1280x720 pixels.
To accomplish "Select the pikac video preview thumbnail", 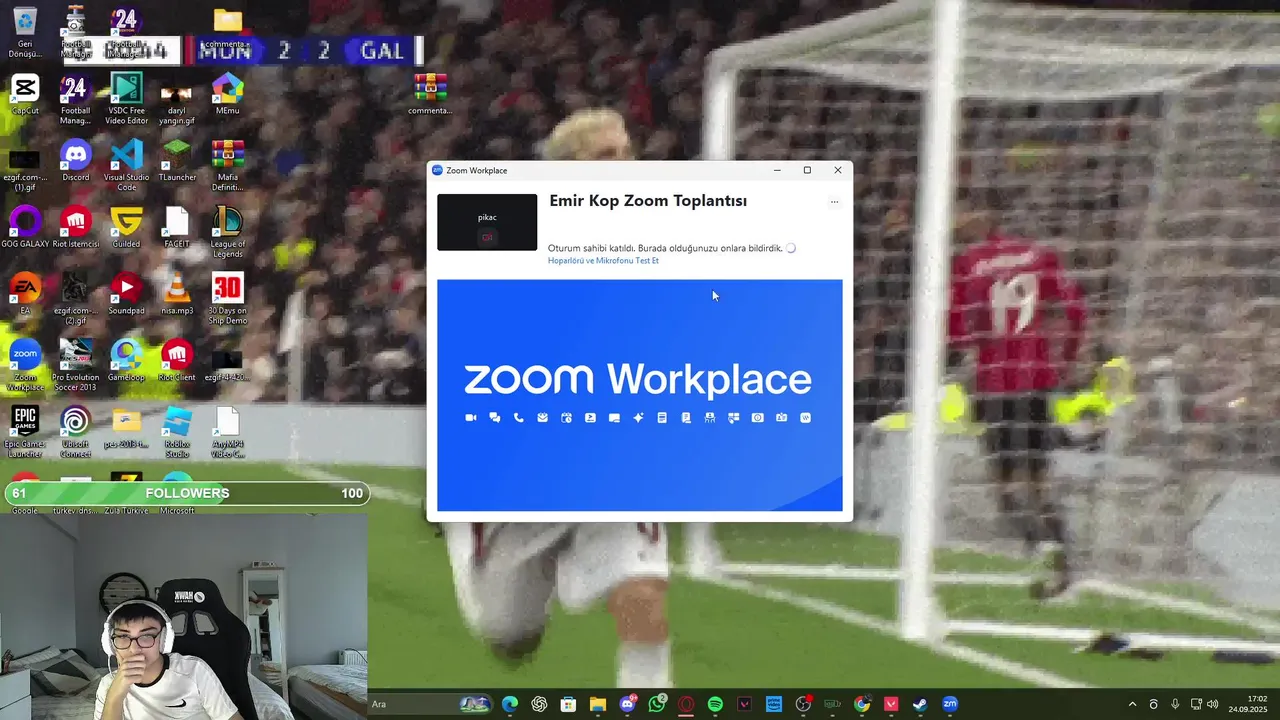I will pyautogui.click(x=487, y=222).
